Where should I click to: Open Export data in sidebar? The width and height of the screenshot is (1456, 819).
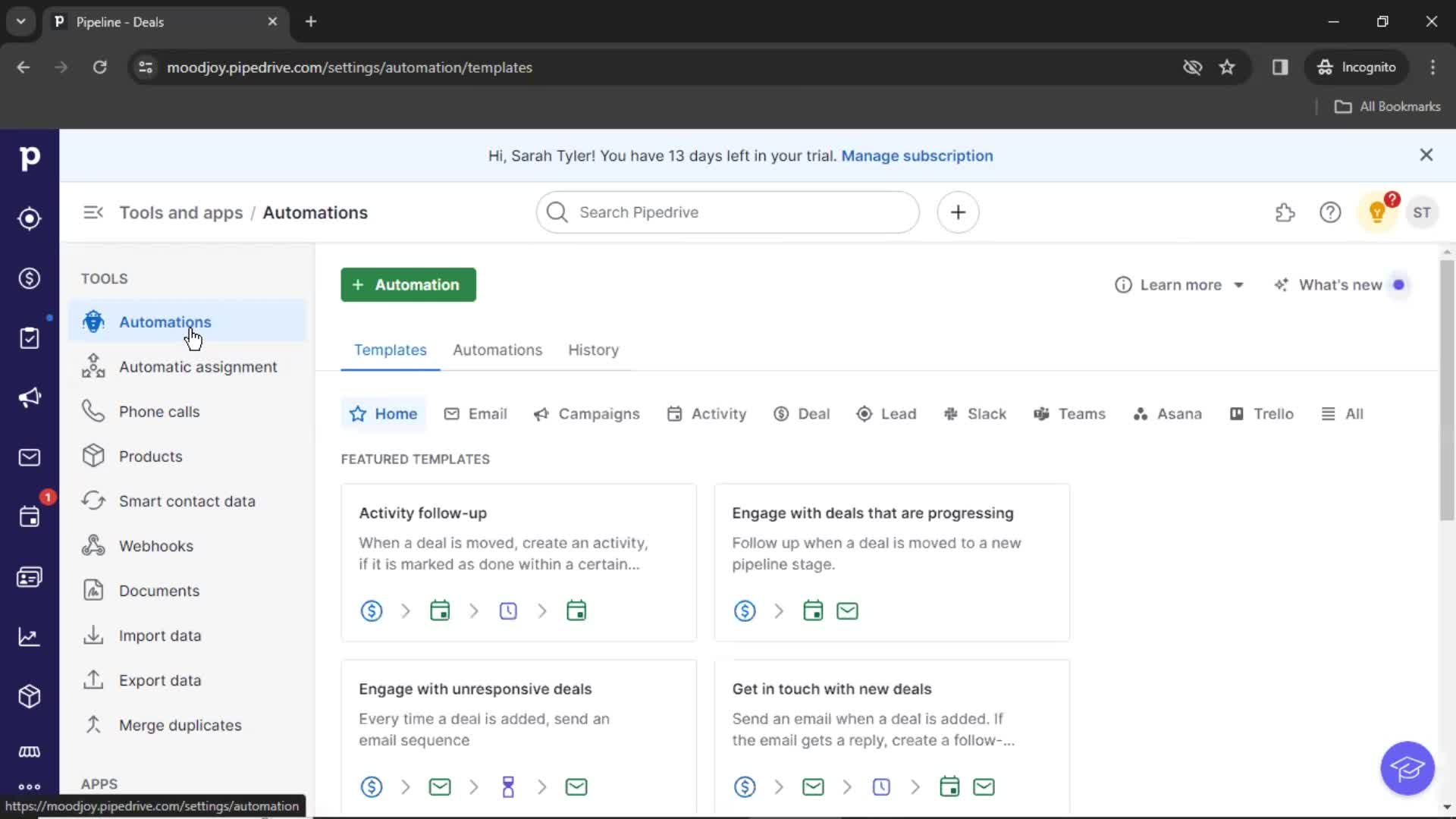pyautogui.click(x=187, y=680)
